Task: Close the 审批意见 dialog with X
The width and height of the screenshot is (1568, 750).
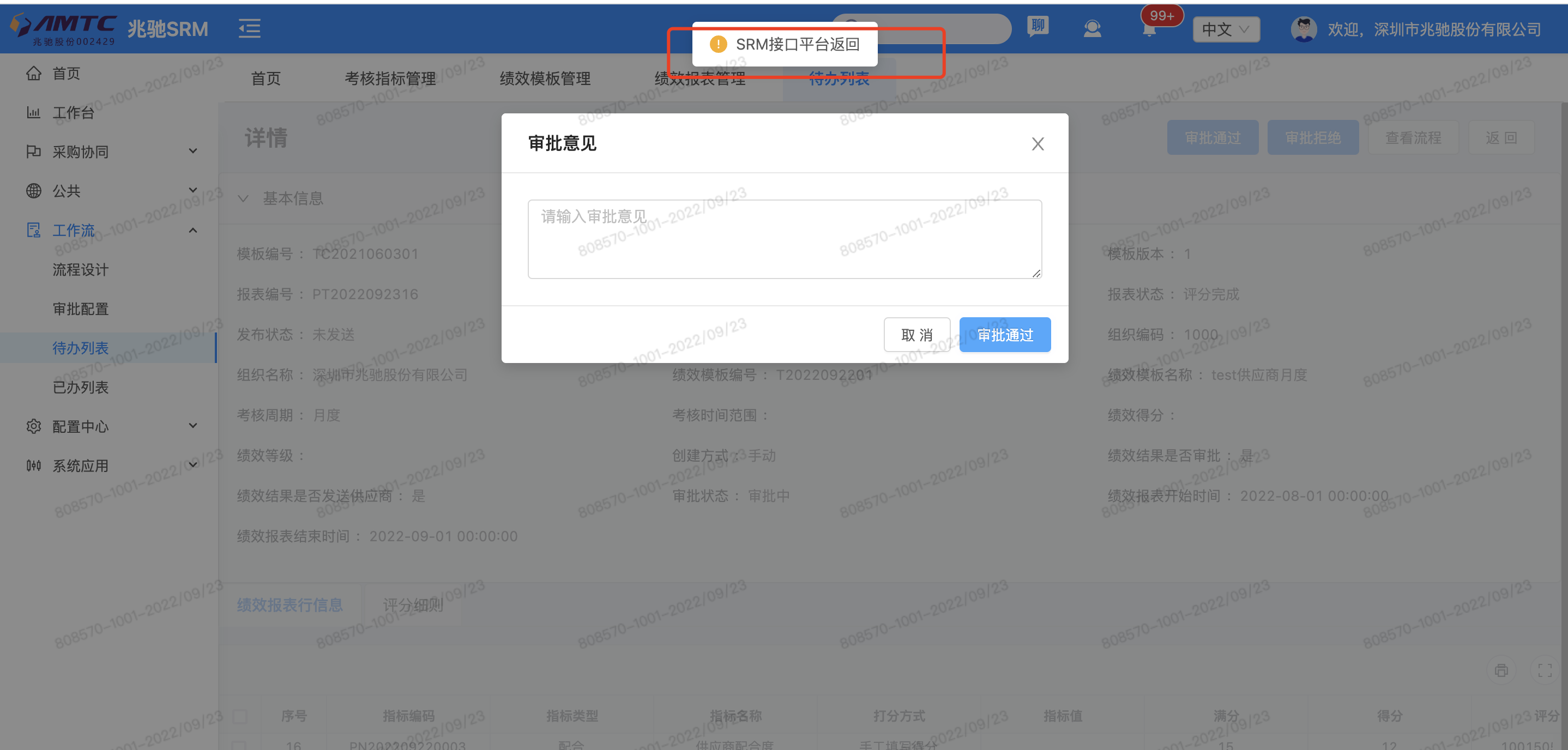Action: (x=1038, y=144)
